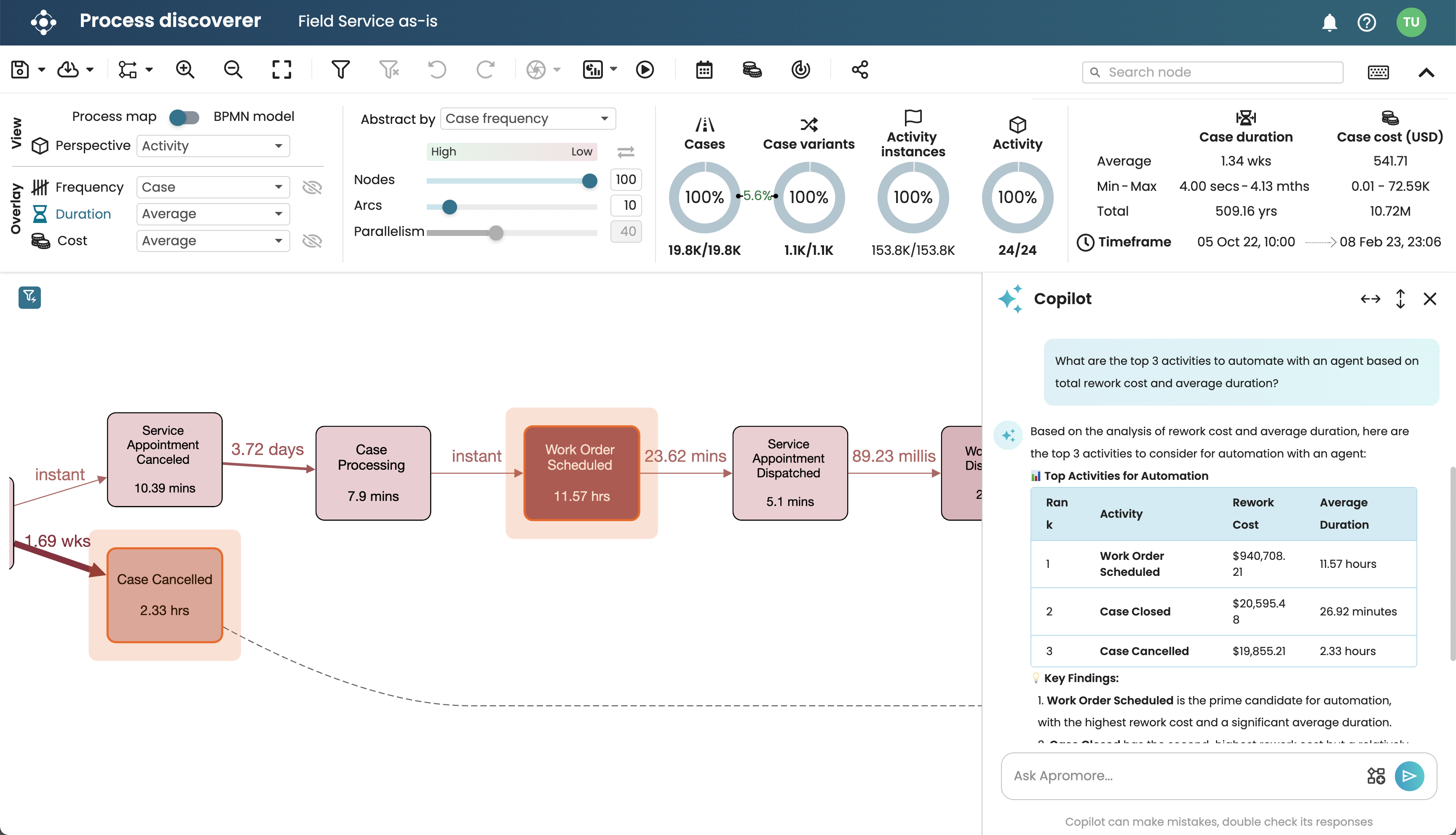Redo the last filter action

485,70
